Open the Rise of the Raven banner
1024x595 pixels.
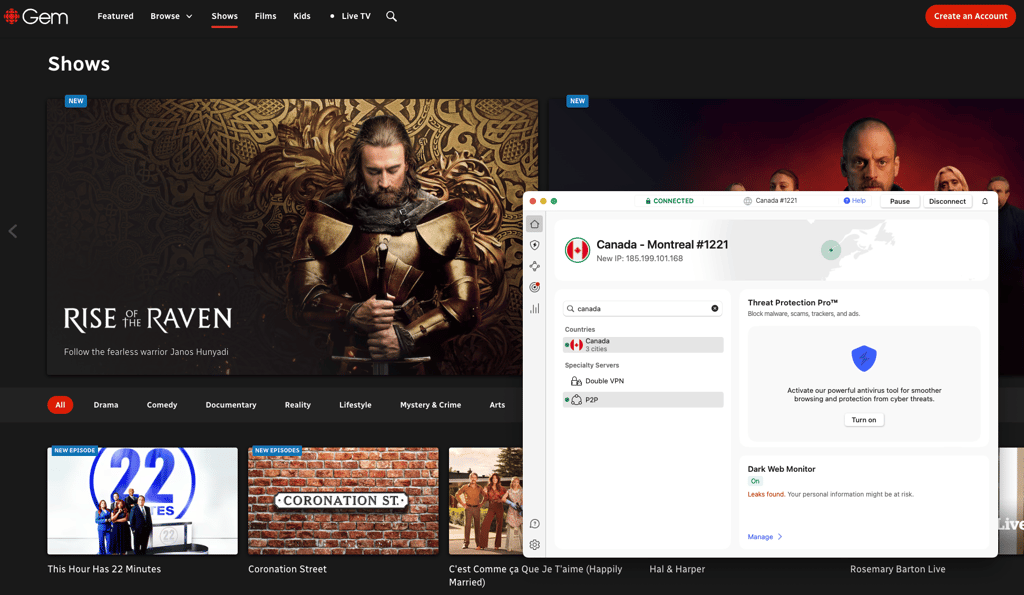[293, 236]
